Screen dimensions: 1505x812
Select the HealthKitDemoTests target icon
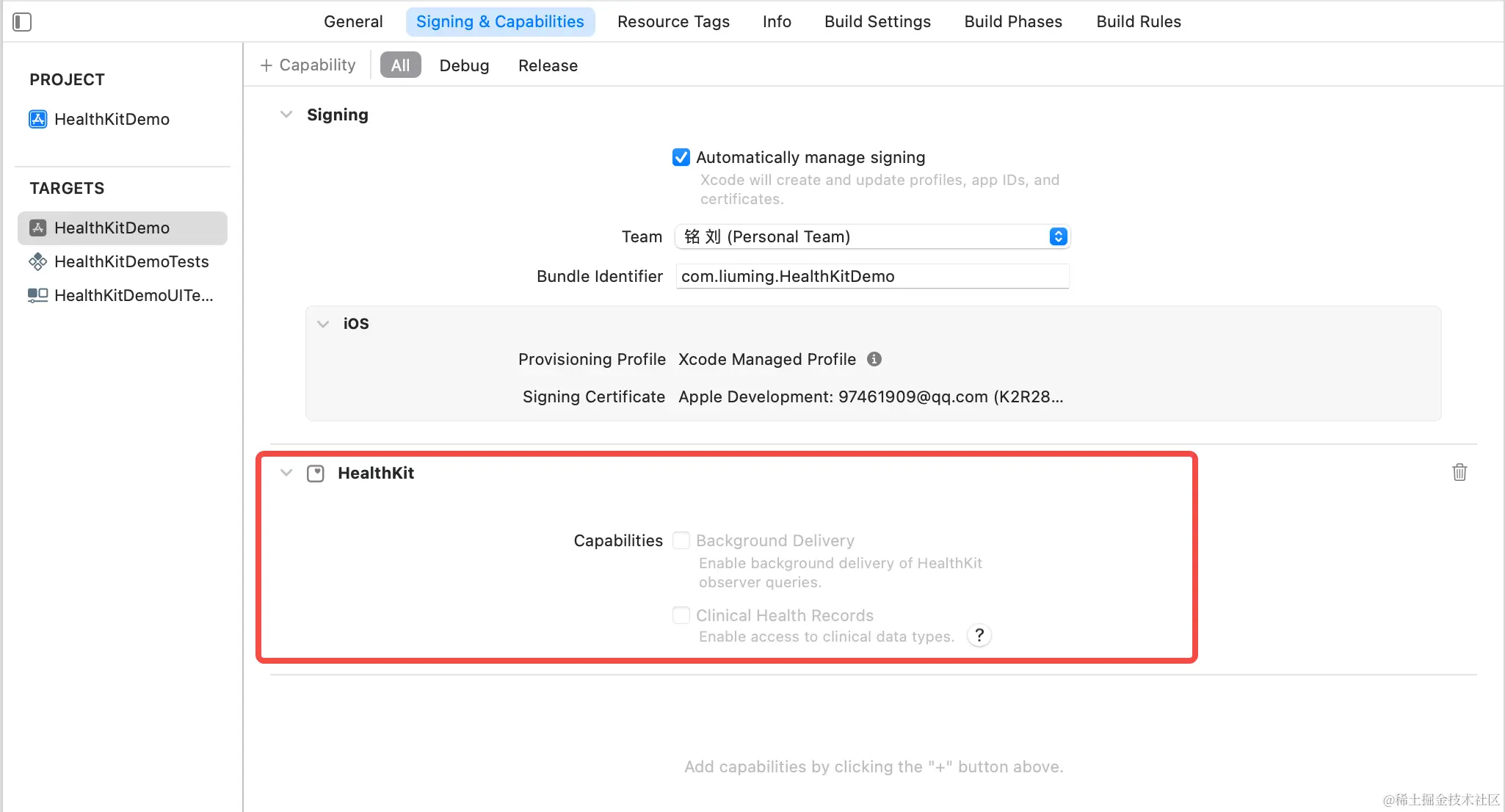[x=37, y=261]
